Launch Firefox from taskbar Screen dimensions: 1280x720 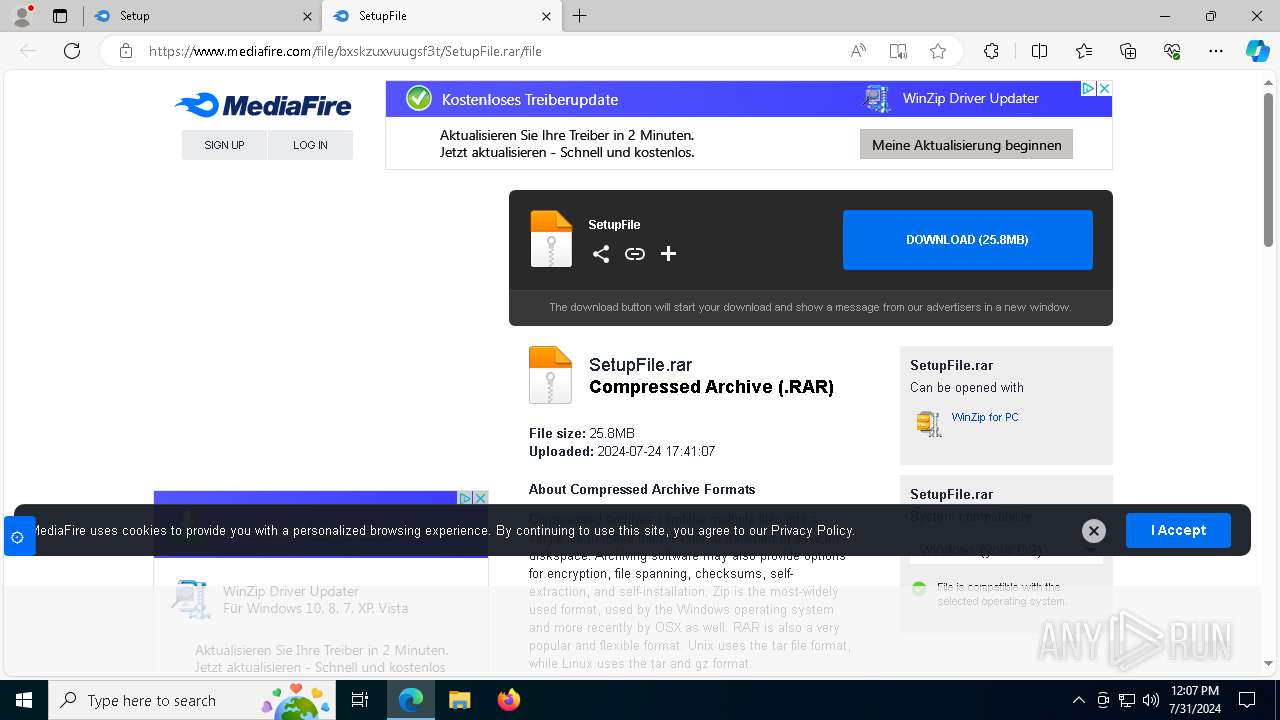(508, 700)
